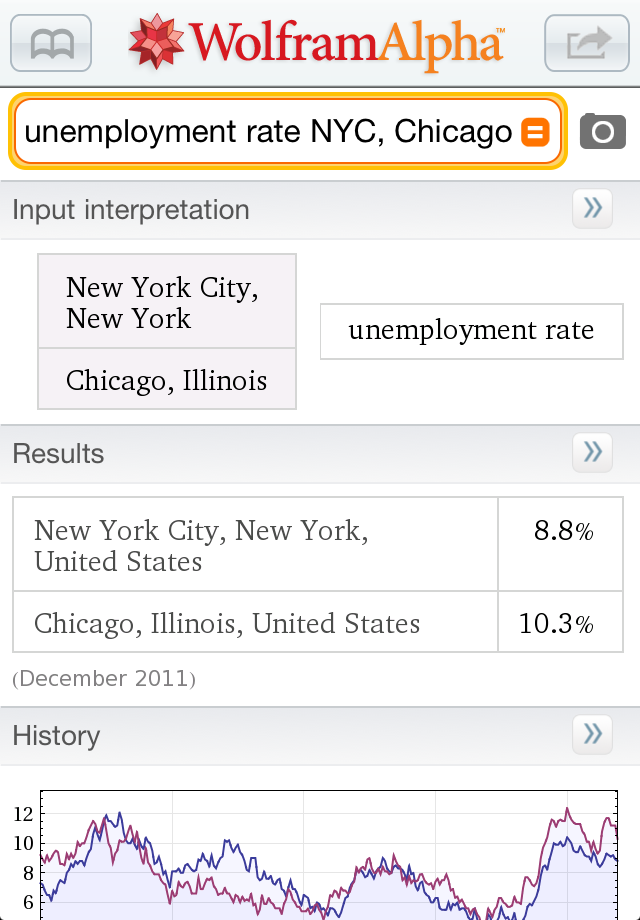
Task: Tap the unemployment rate interpretation box
Action: (471, 331)
